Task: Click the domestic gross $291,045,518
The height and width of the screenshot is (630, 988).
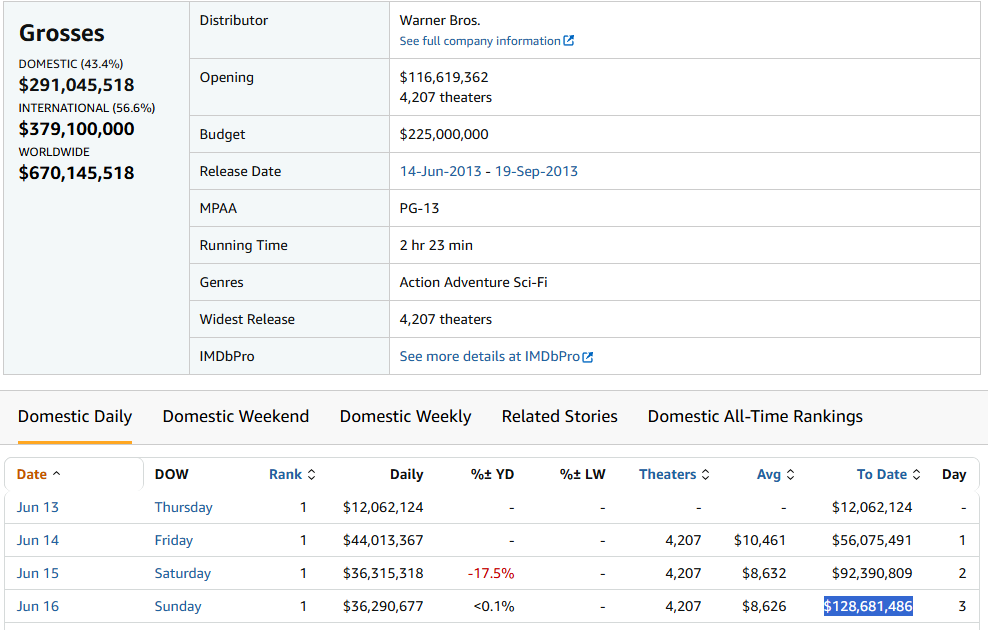Action: (76, 85)
